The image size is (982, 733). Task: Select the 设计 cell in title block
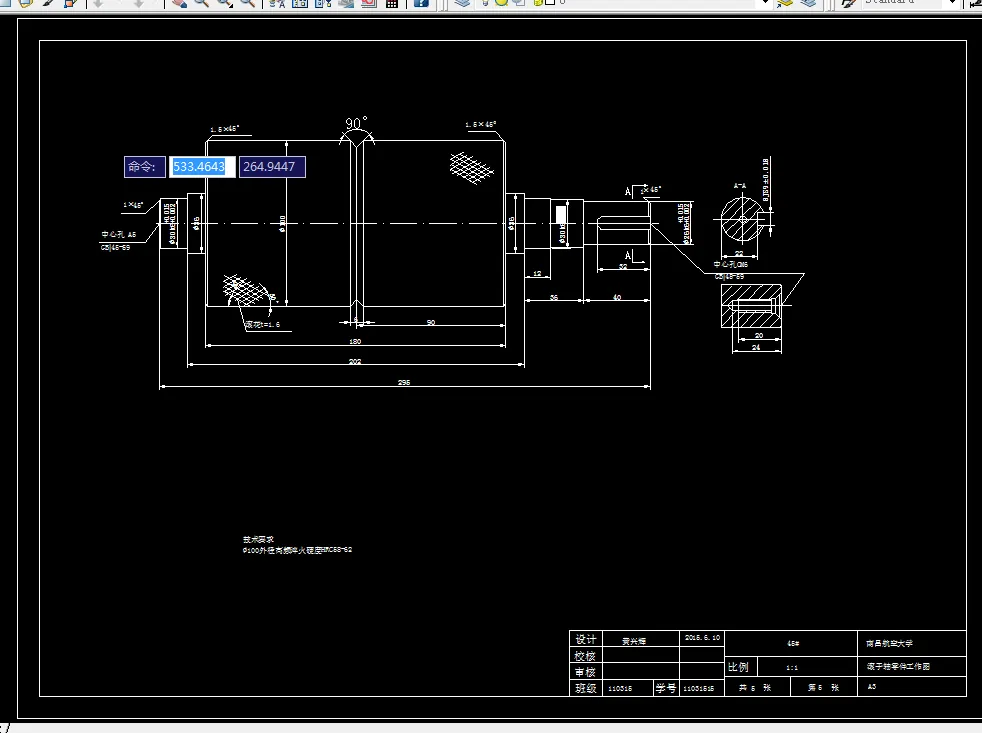click(586, 639)
